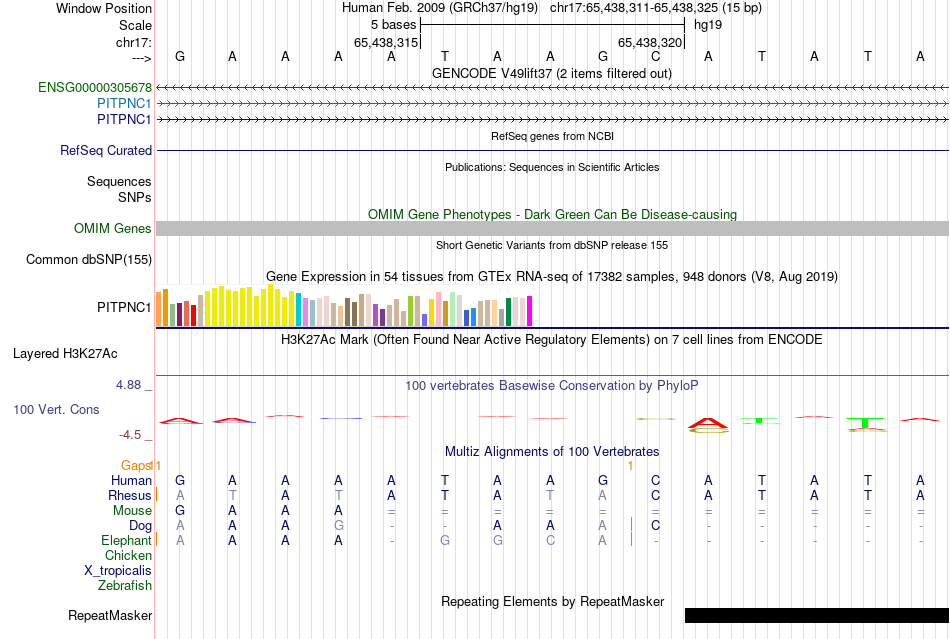Click the C base in the top sequence row
This screenshot has height=639, width=950.
click(x=656, y=57)
